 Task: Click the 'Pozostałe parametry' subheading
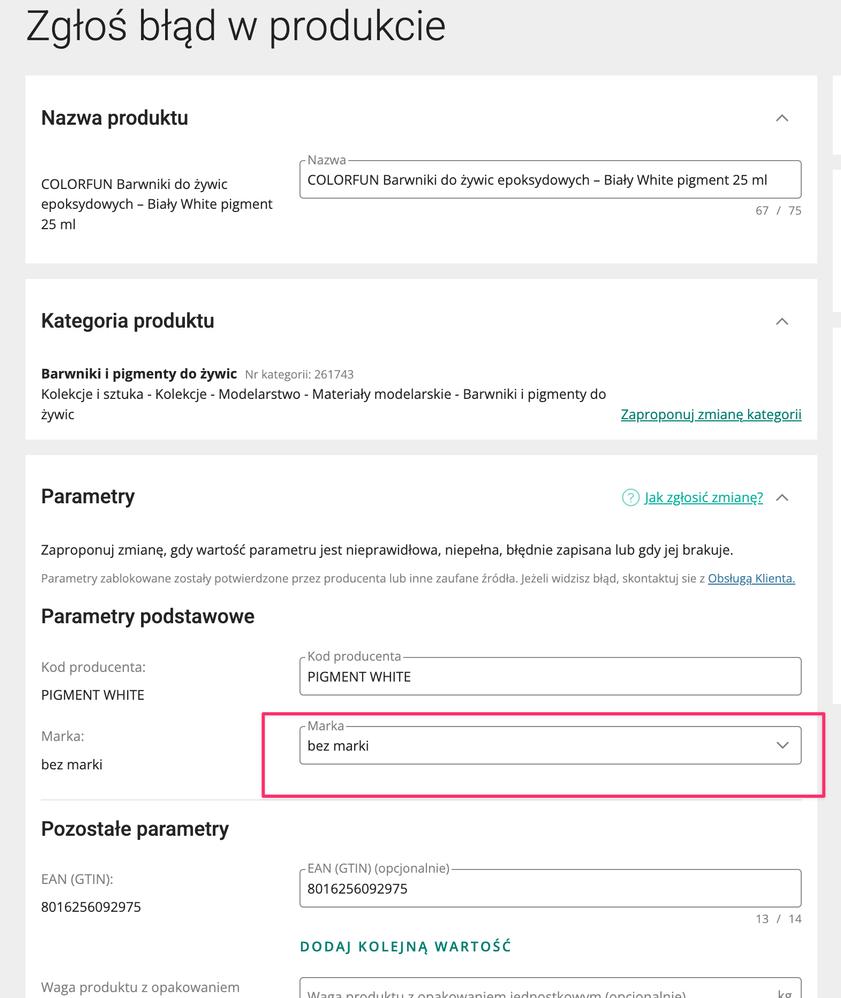(135, 829)
